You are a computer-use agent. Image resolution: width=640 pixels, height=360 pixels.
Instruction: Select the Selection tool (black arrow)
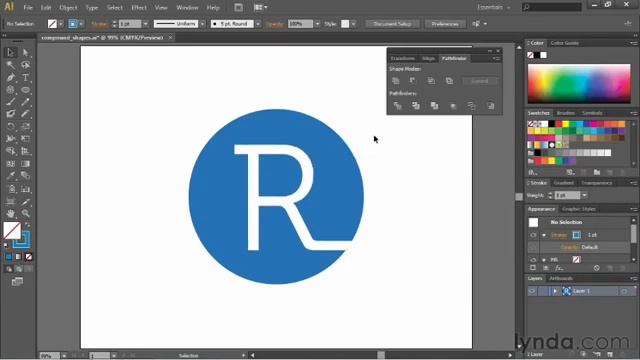[x=11, y=52]
